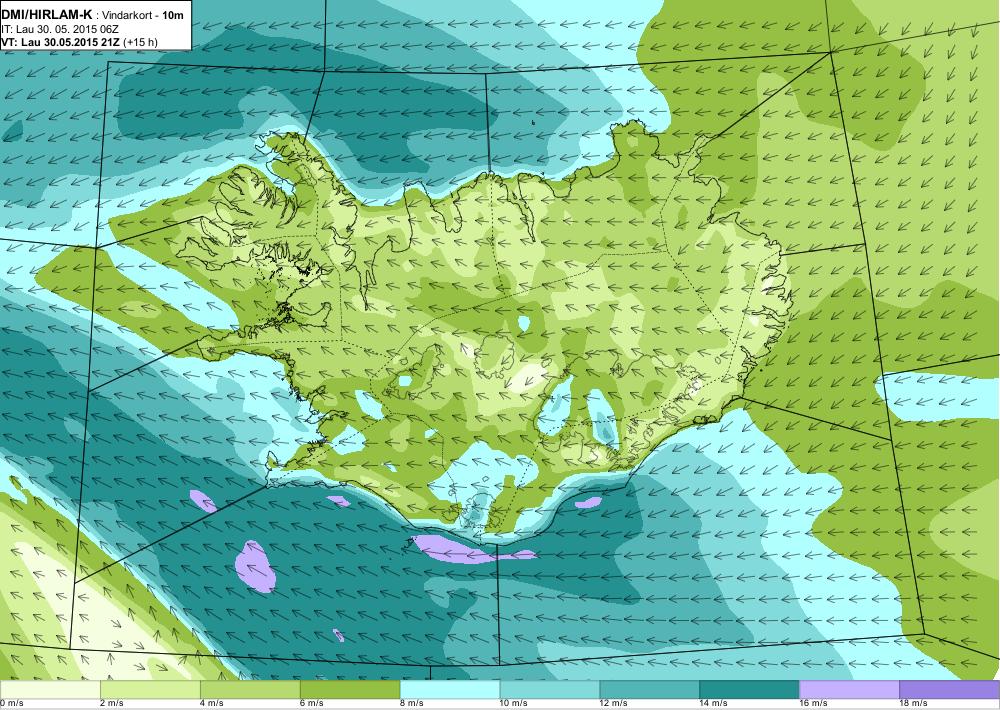Pick the olive green 6–8 m/s legend swatch
The image size is (1000, 710).
click(x=350, y=690)
